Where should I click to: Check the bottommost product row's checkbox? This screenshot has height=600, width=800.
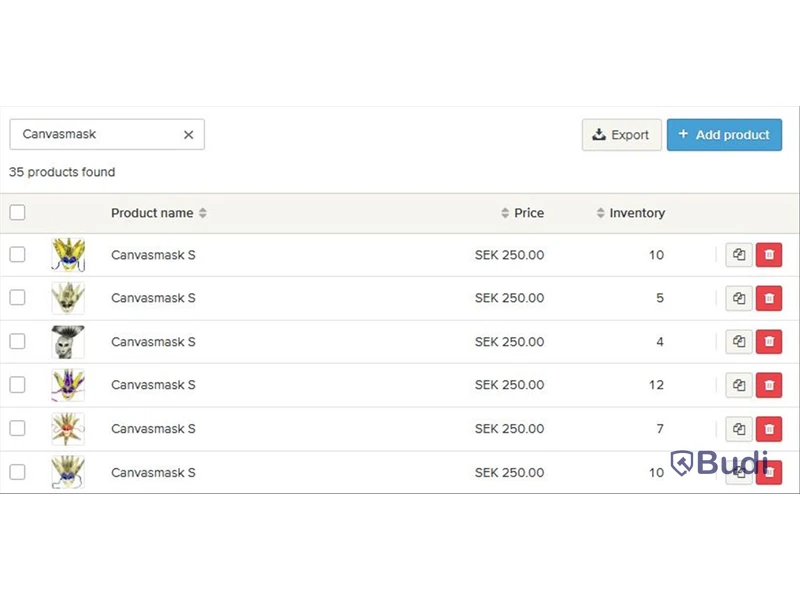17,472
